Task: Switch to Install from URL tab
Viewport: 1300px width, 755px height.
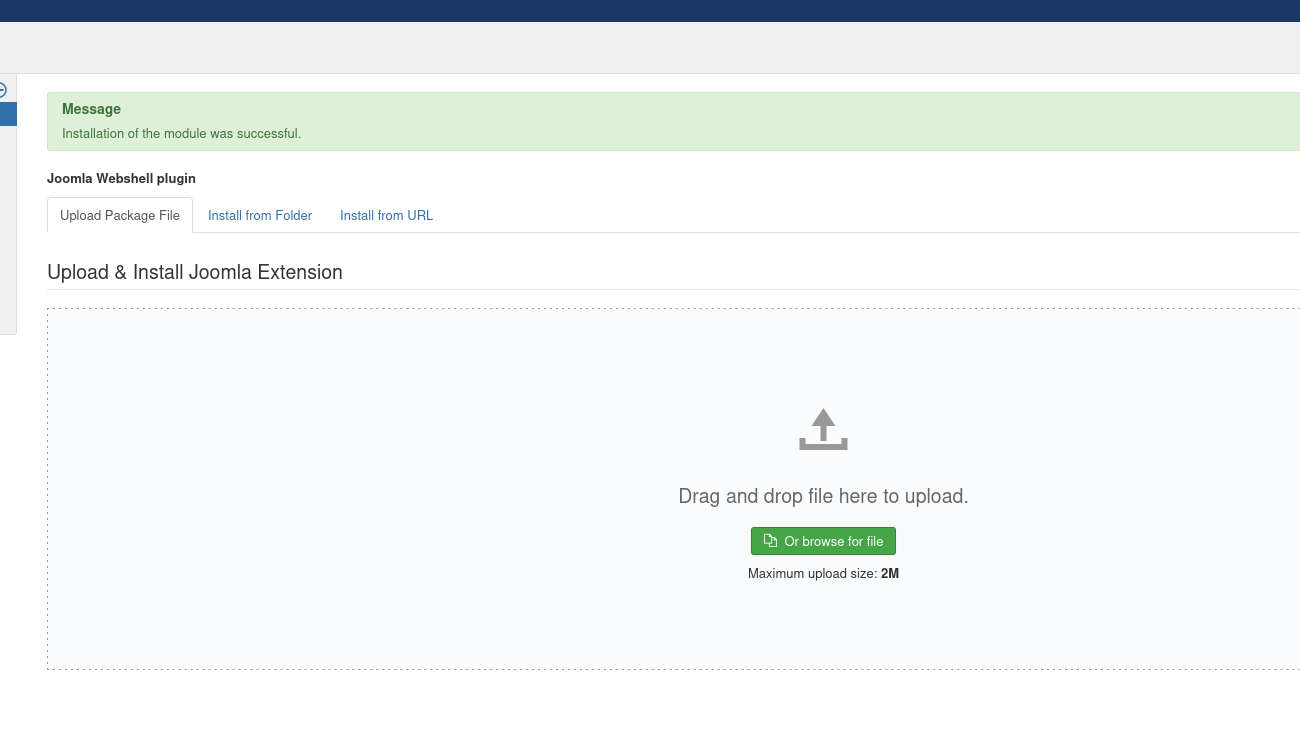Action: tap(386, 215)
